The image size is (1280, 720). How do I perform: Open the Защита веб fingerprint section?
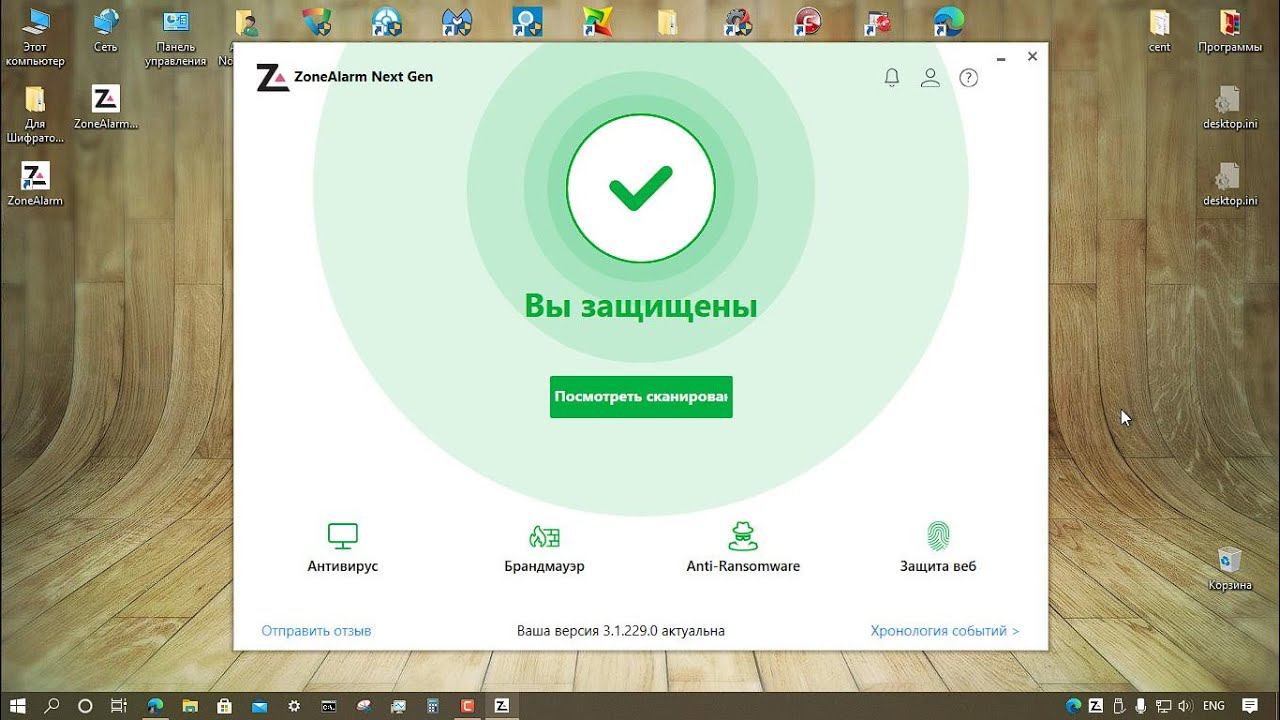pos(938,548)
